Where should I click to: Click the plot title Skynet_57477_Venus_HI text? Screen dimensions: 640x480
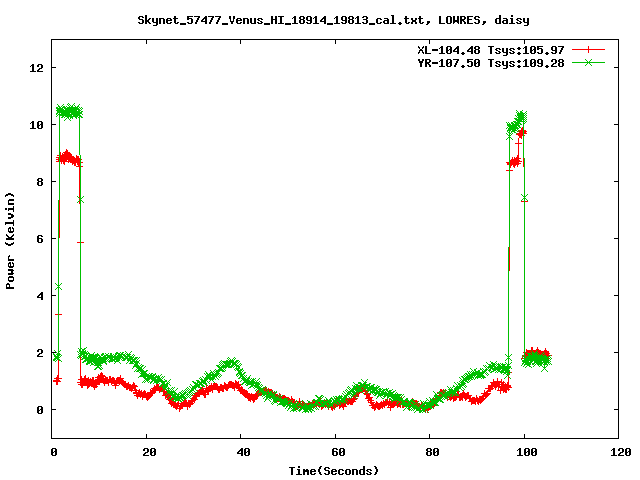coord(333,20)
